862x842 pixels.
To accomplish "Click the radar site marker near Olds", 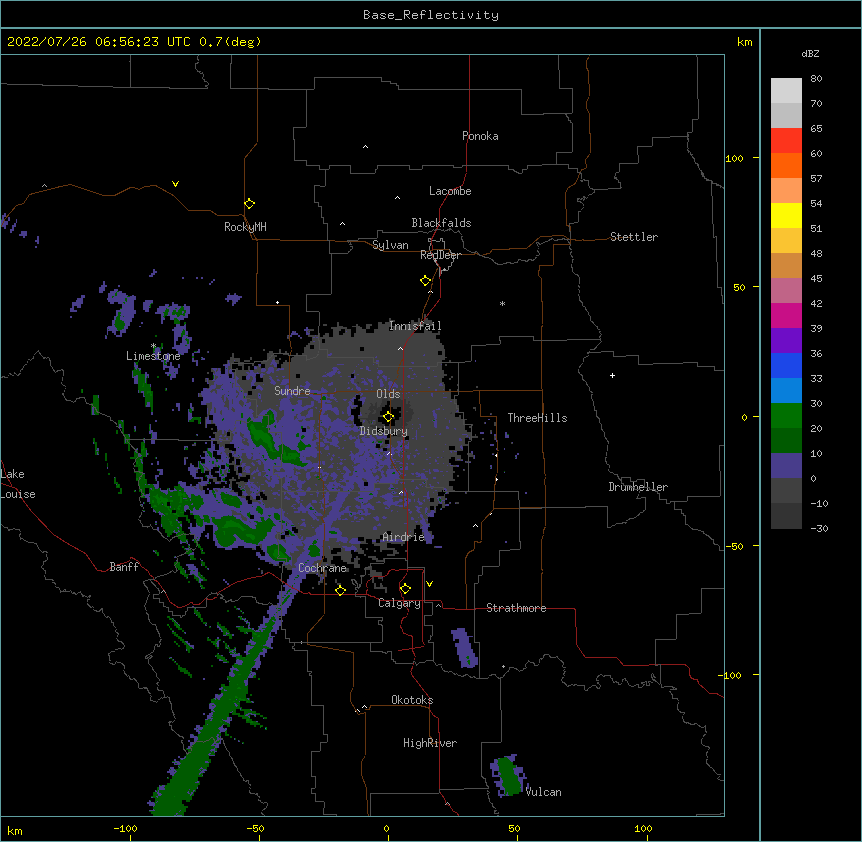I will tap(388, 417).
